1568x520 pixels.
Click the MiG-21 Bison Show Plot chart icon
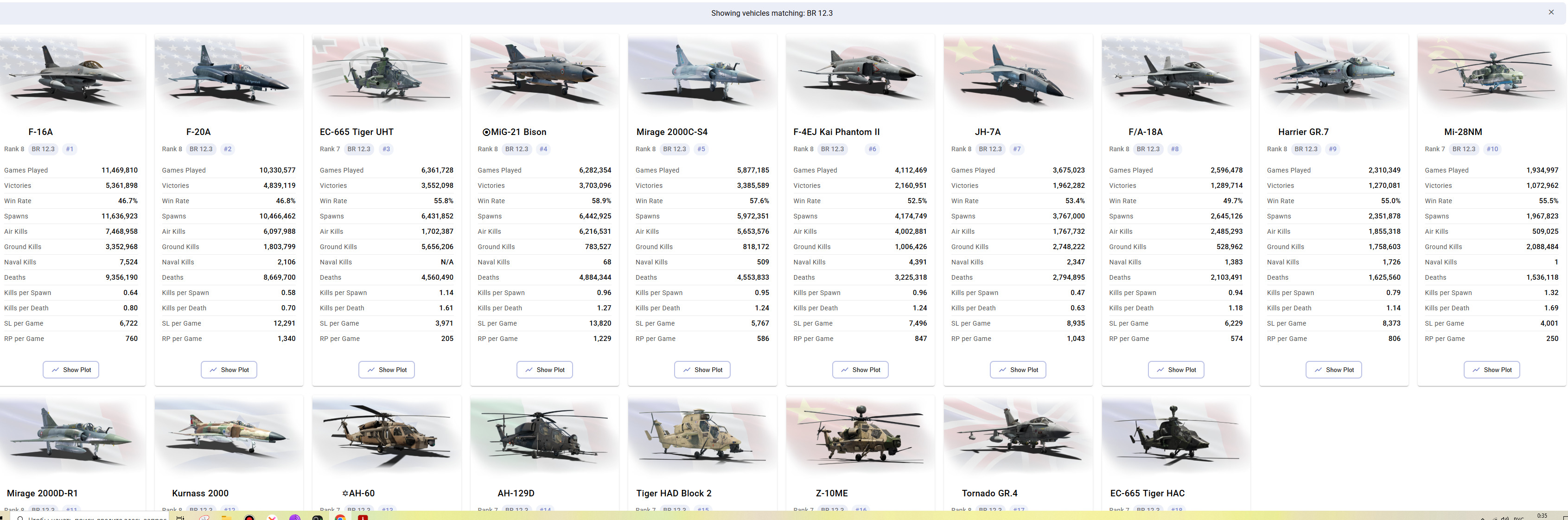(x=529, y=370)
